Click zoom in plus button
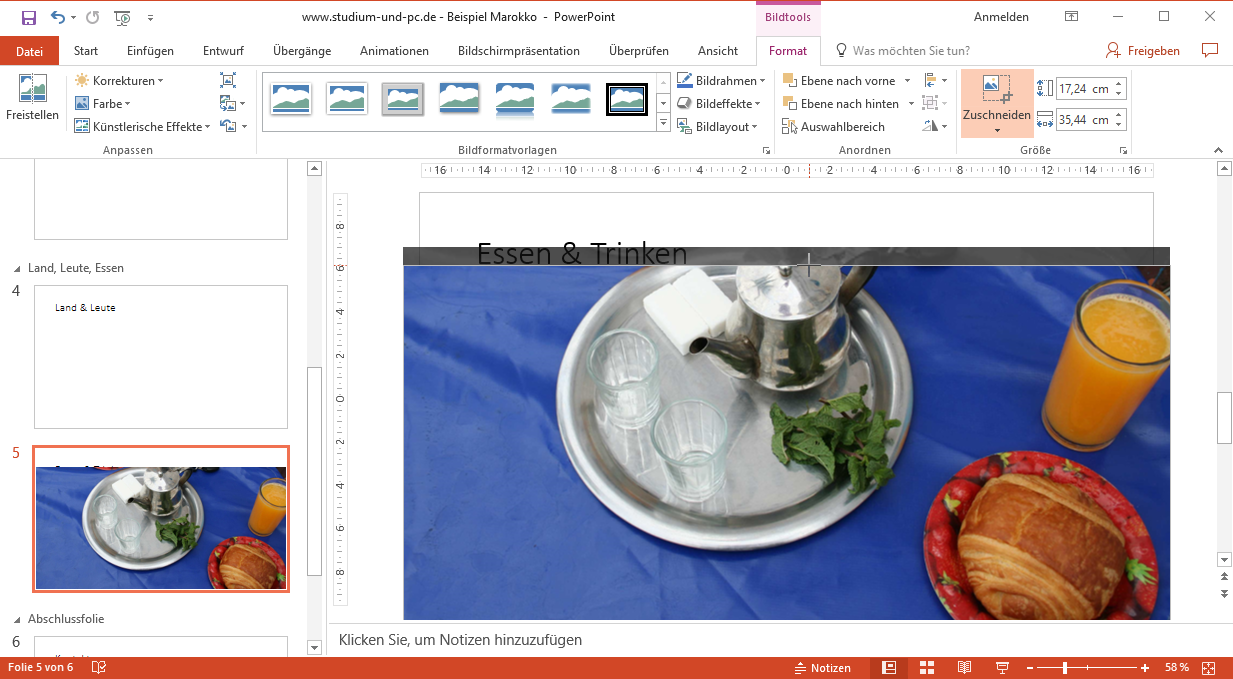Viewport: 1233px width, 679px height. point(1145,667)
